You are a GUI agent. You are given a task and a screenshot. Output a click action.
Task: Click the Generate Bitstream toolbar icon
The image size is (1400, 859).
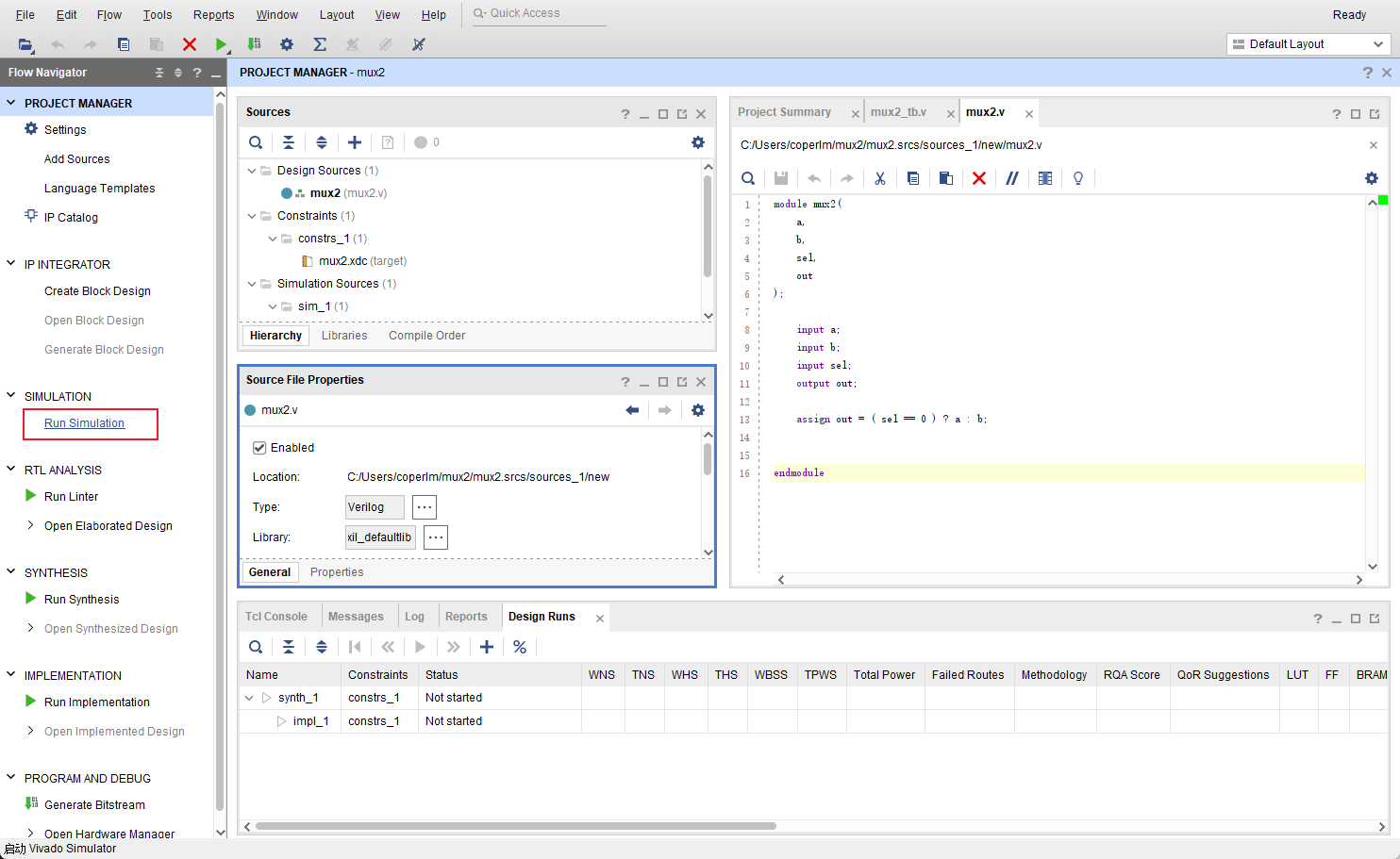coord(254,44)
